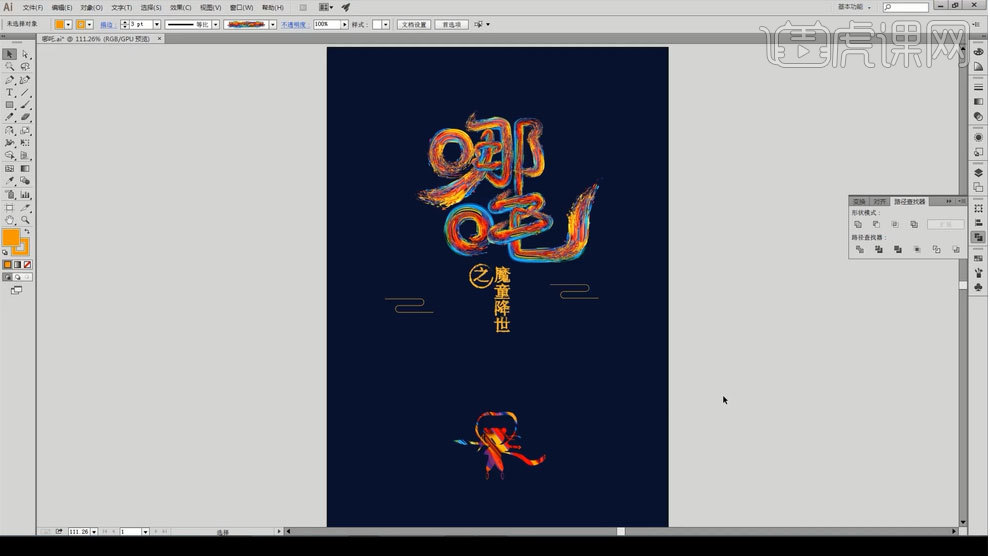Select the Magic Wand tool
Screen dimensions: 990x557
coord(9,67)
